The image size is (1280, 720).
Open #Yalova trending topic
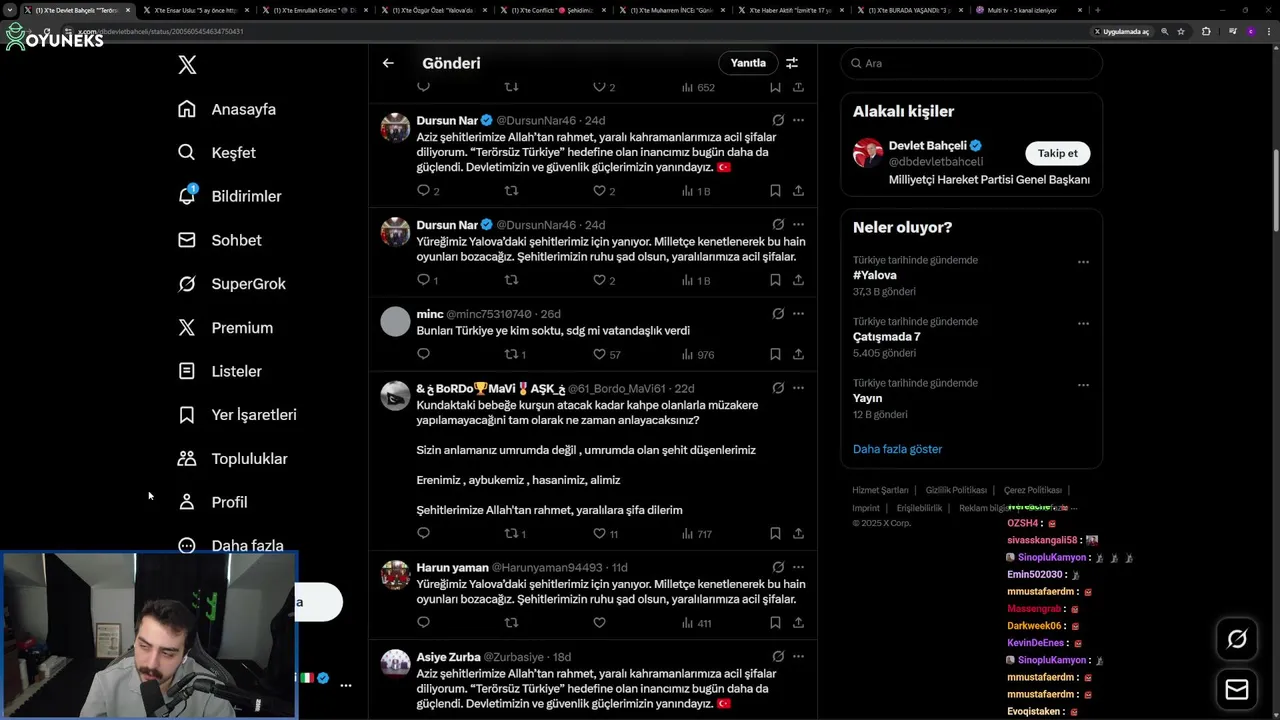875,275
